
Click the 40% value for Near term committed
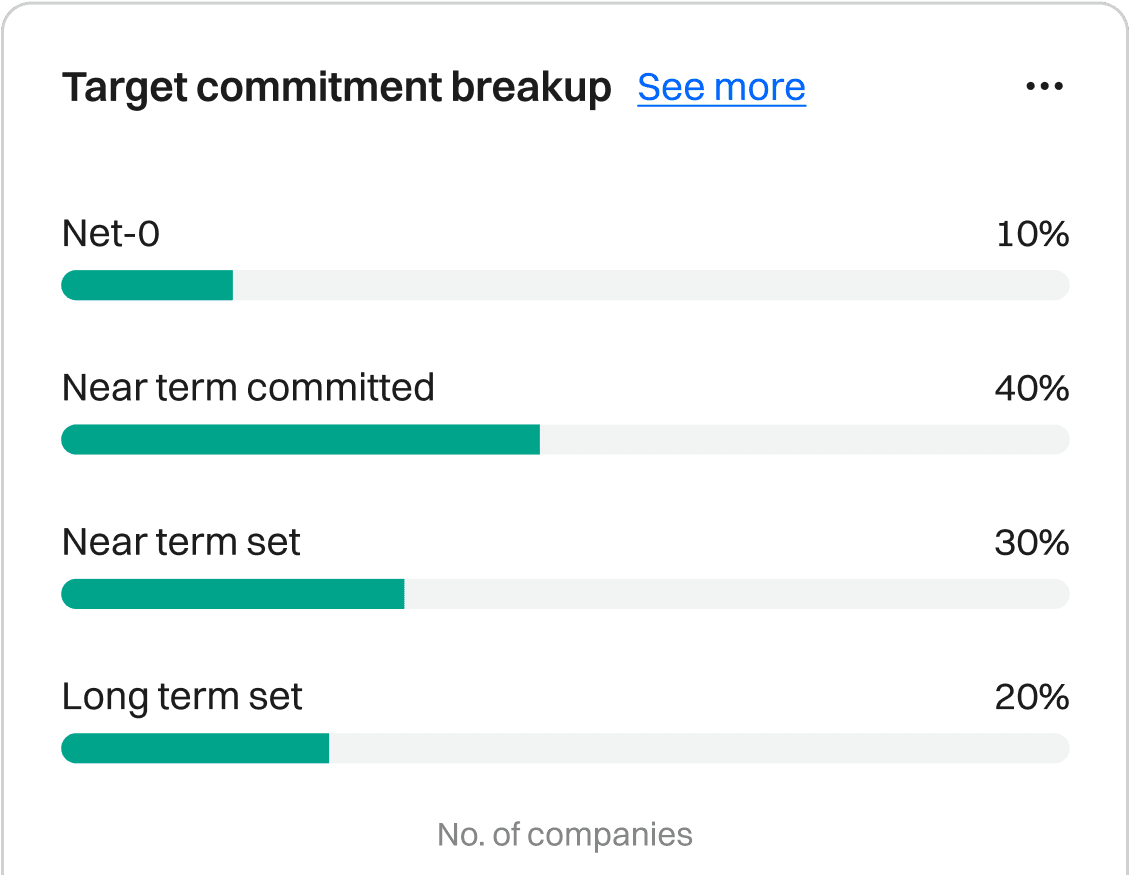[x=1031, y=388]
